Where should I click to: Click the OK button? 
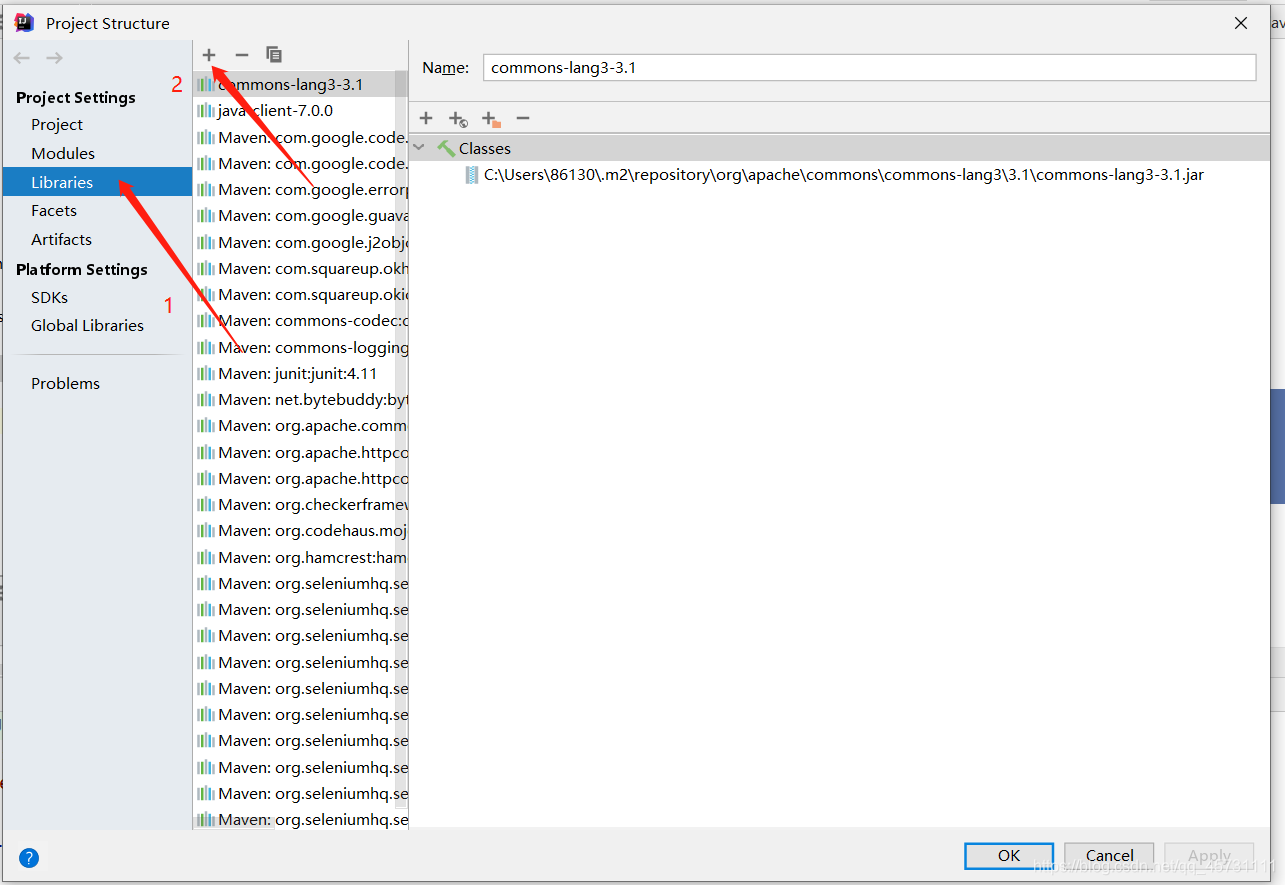click(1009, 856)
